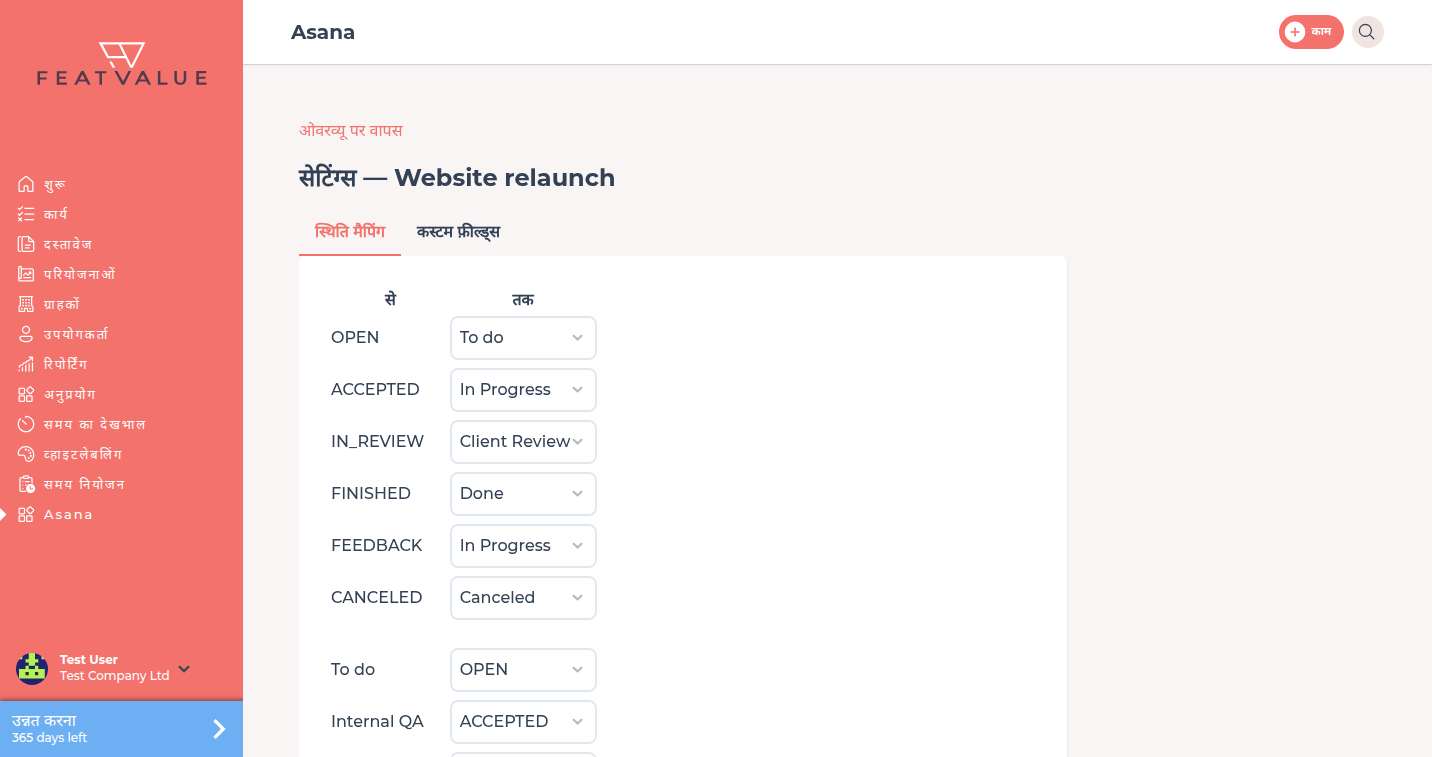Click the IN_REVIEW status label
Image resolution: width=1432 pixels, height=757 pixels.
pyautogui.click(x=377, y=441)
